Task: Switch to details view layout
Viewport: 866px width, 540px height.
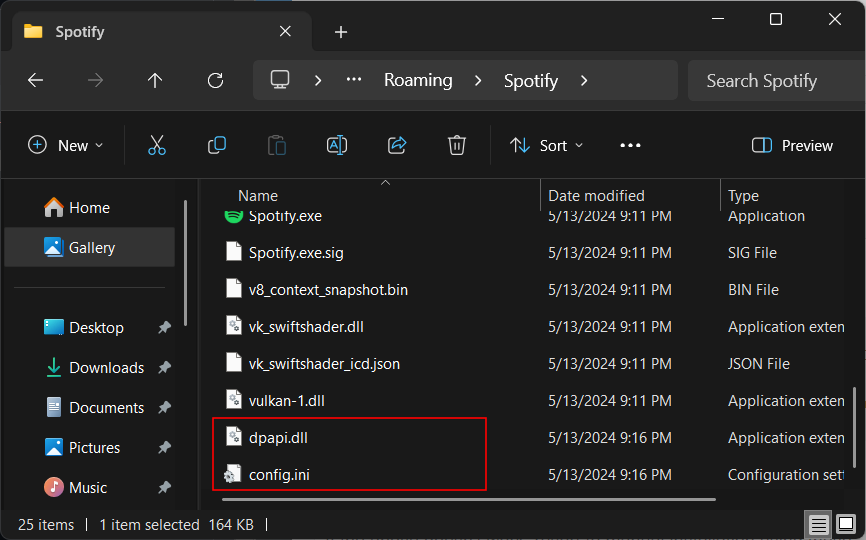Action: 818,525
